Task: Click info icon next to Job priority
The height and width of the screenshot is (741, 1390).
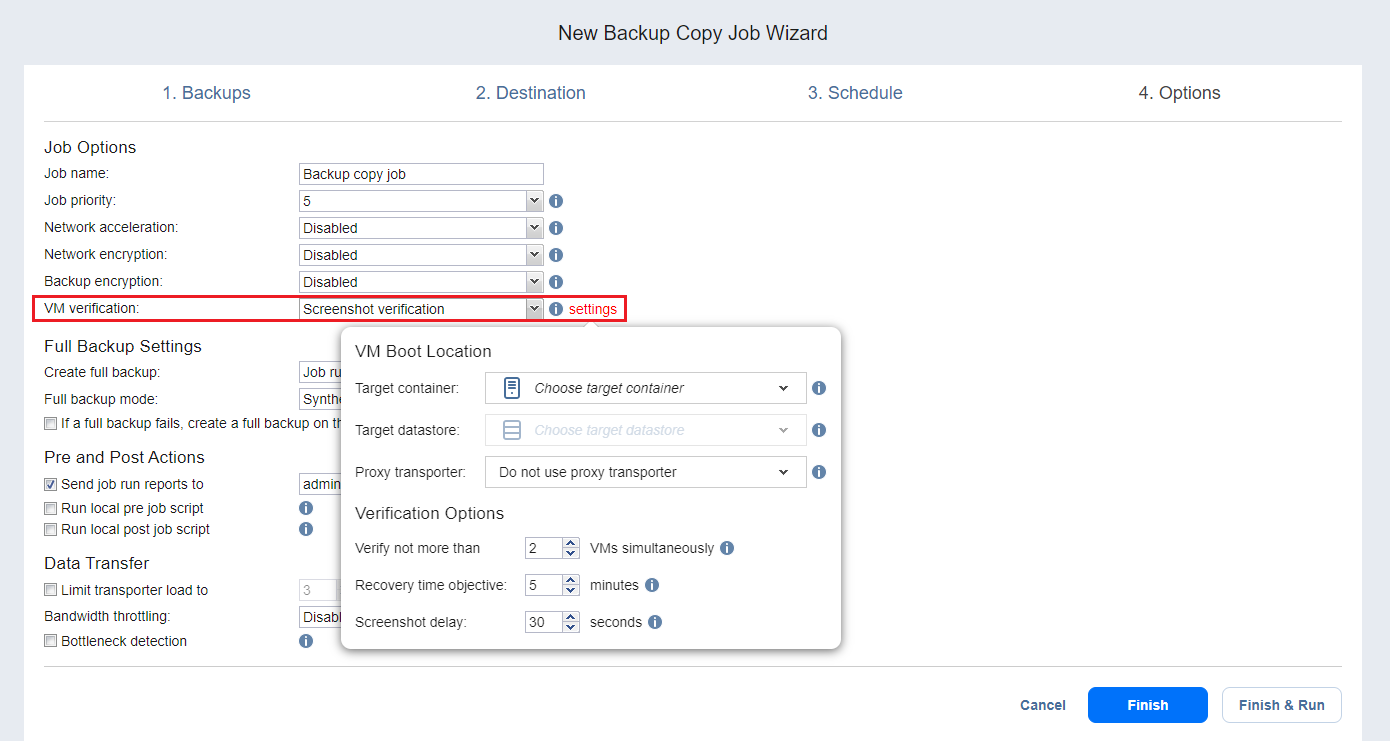Action: (556, 201)
